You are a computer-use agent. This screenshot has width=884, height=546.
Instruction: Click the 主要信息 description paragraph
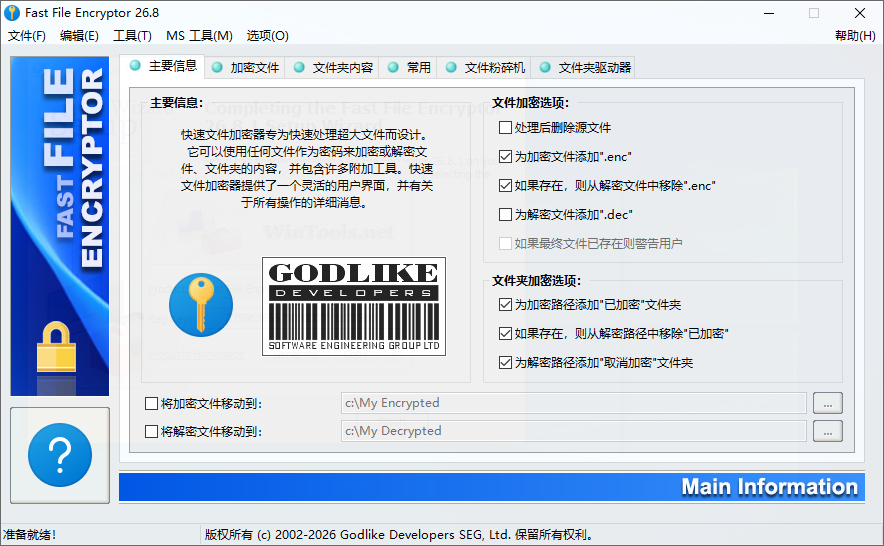[x=307, y=168]
